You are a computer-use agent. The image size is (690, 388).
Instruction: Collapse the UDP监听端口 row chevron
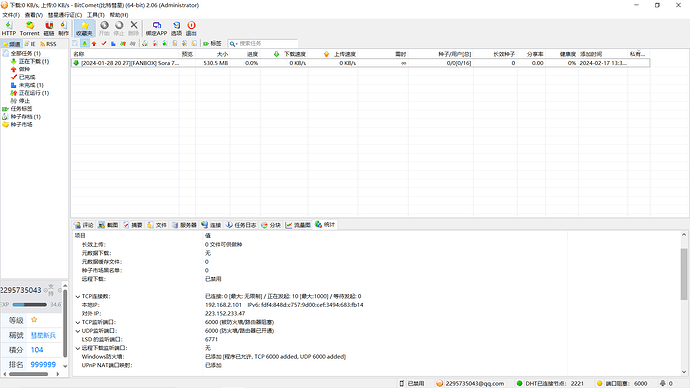tap(77, 331)
